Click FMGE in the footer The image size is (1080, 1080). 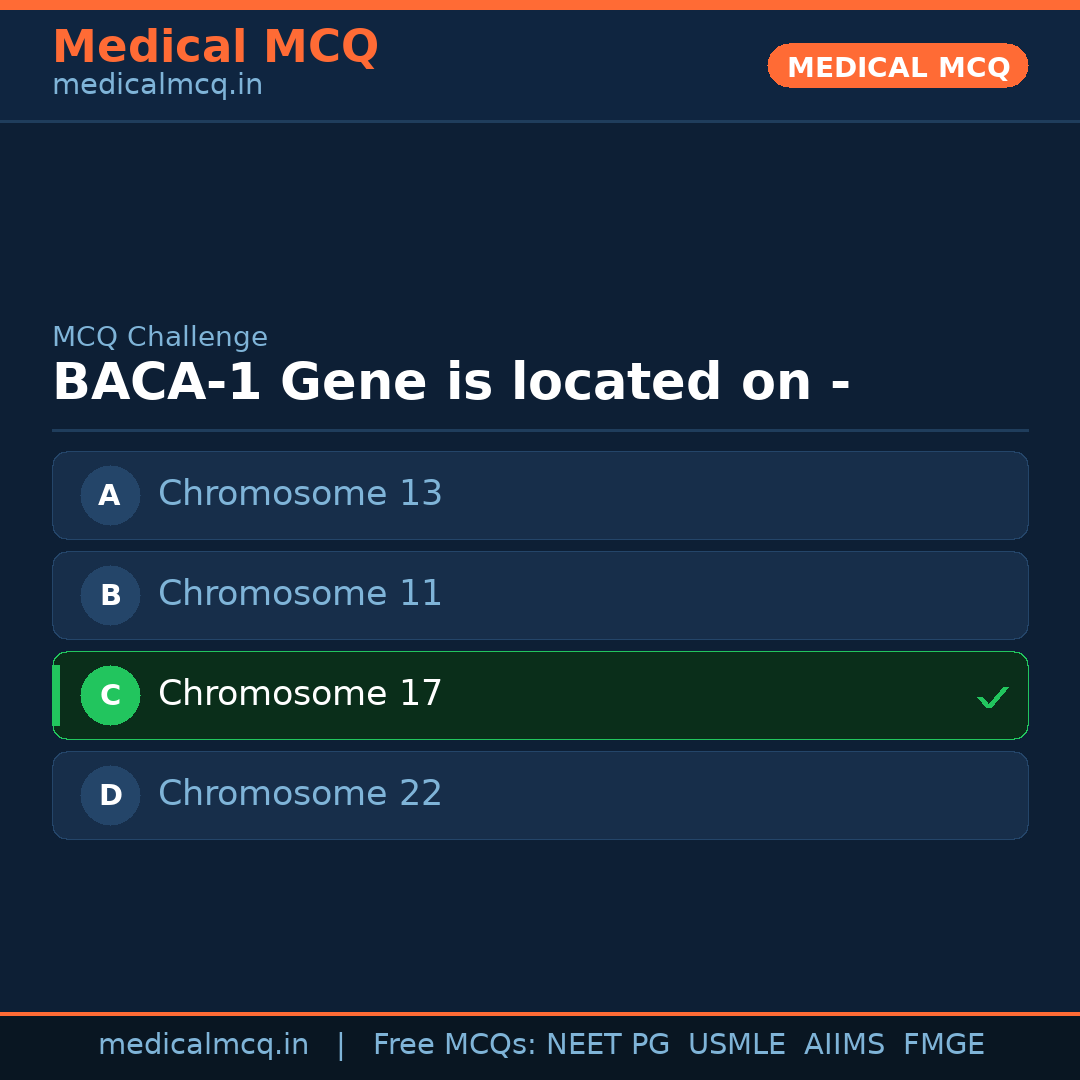tap(943, 1045)
